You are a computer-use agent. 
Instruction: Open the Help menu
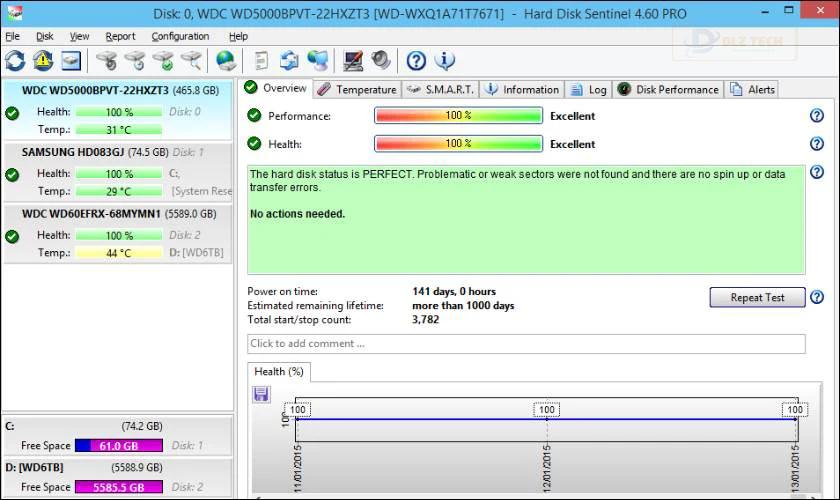238,36
